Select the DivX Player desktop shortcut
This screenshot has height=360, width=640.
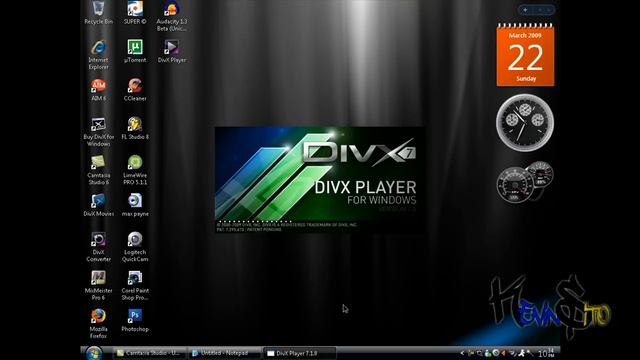[171, 51]
